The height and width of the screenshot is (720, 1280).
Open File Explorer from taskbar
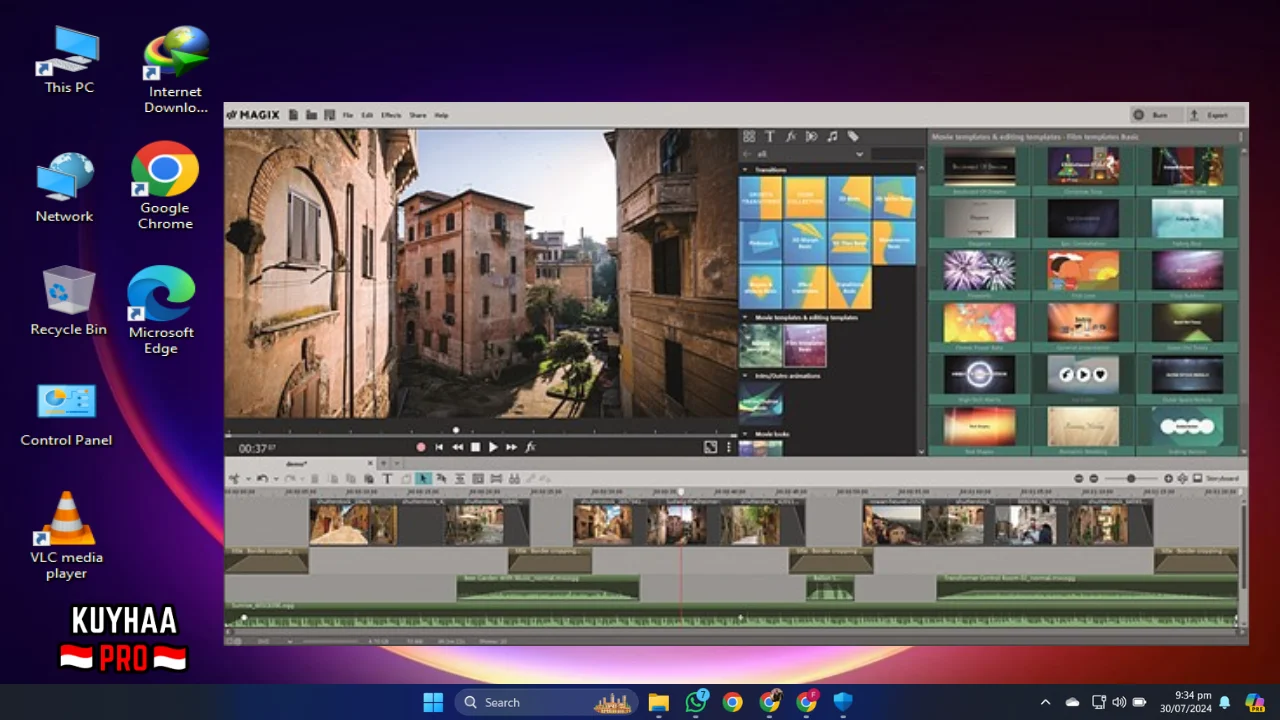(658, 702)
